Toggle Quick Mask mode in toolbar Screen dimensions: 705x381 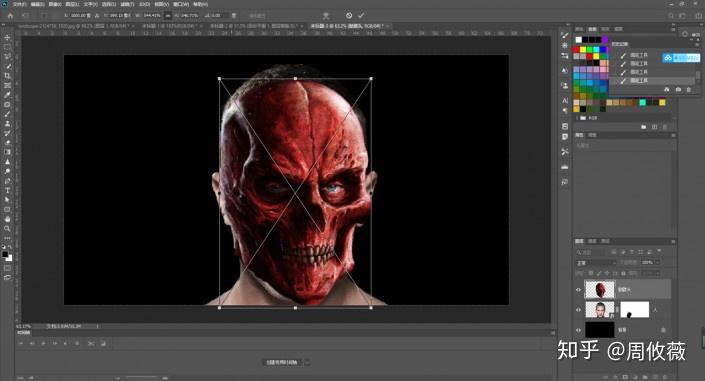click(x=7, y=268)
